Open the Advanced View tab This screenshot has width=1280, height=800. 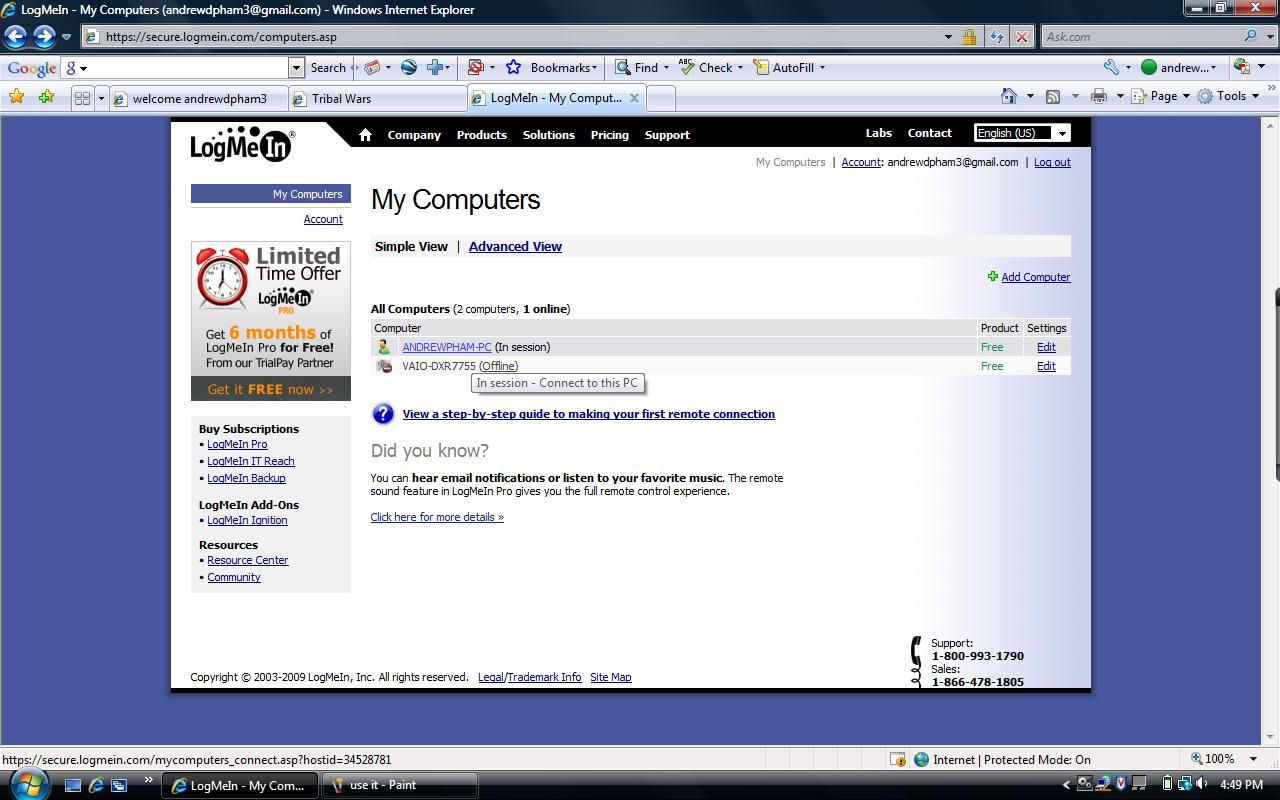515,246
